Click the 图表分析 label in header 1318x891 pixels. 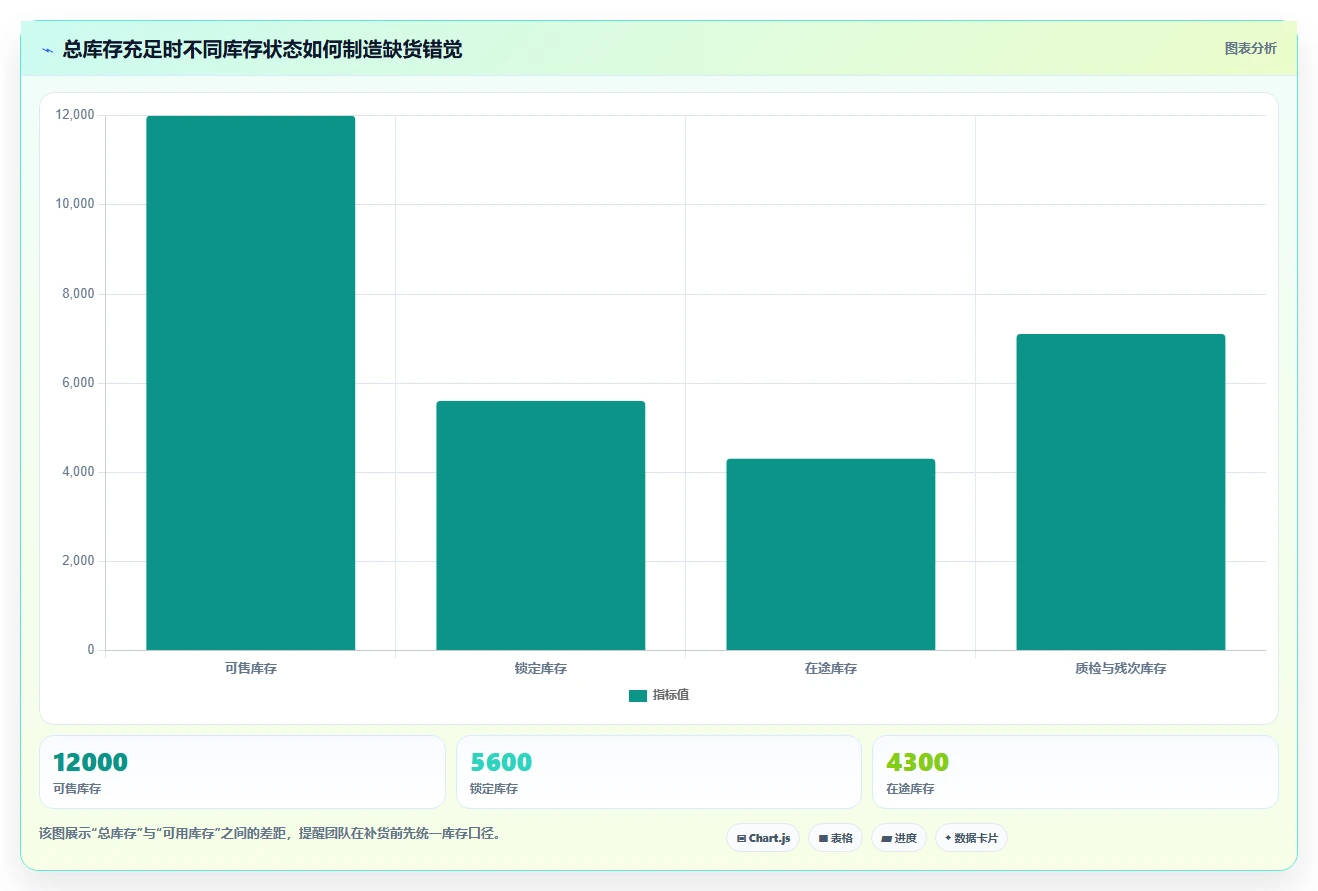1250,48
